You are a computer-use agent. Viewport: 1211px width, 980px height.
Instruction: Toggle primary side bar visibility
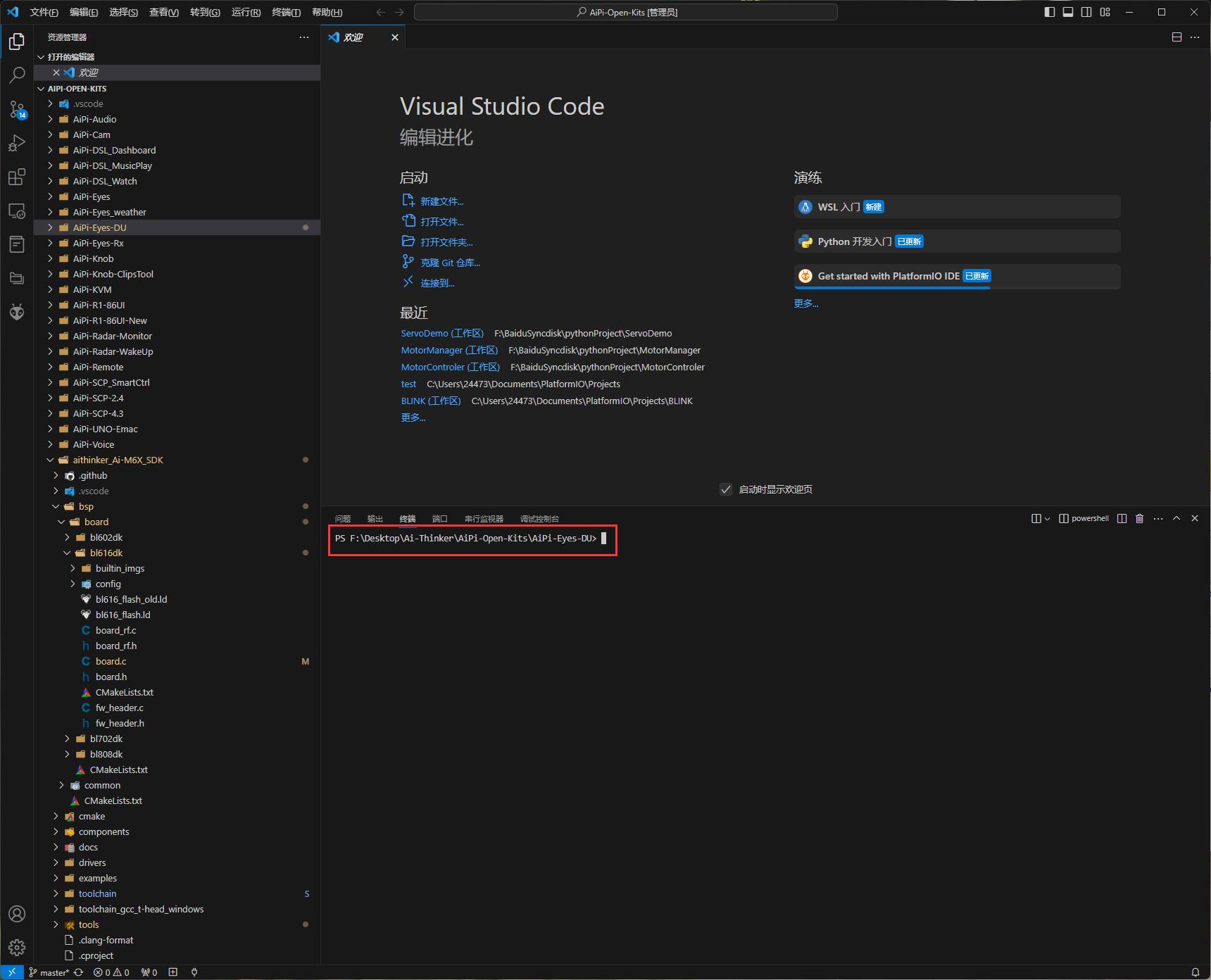[x=1050, y=12]
